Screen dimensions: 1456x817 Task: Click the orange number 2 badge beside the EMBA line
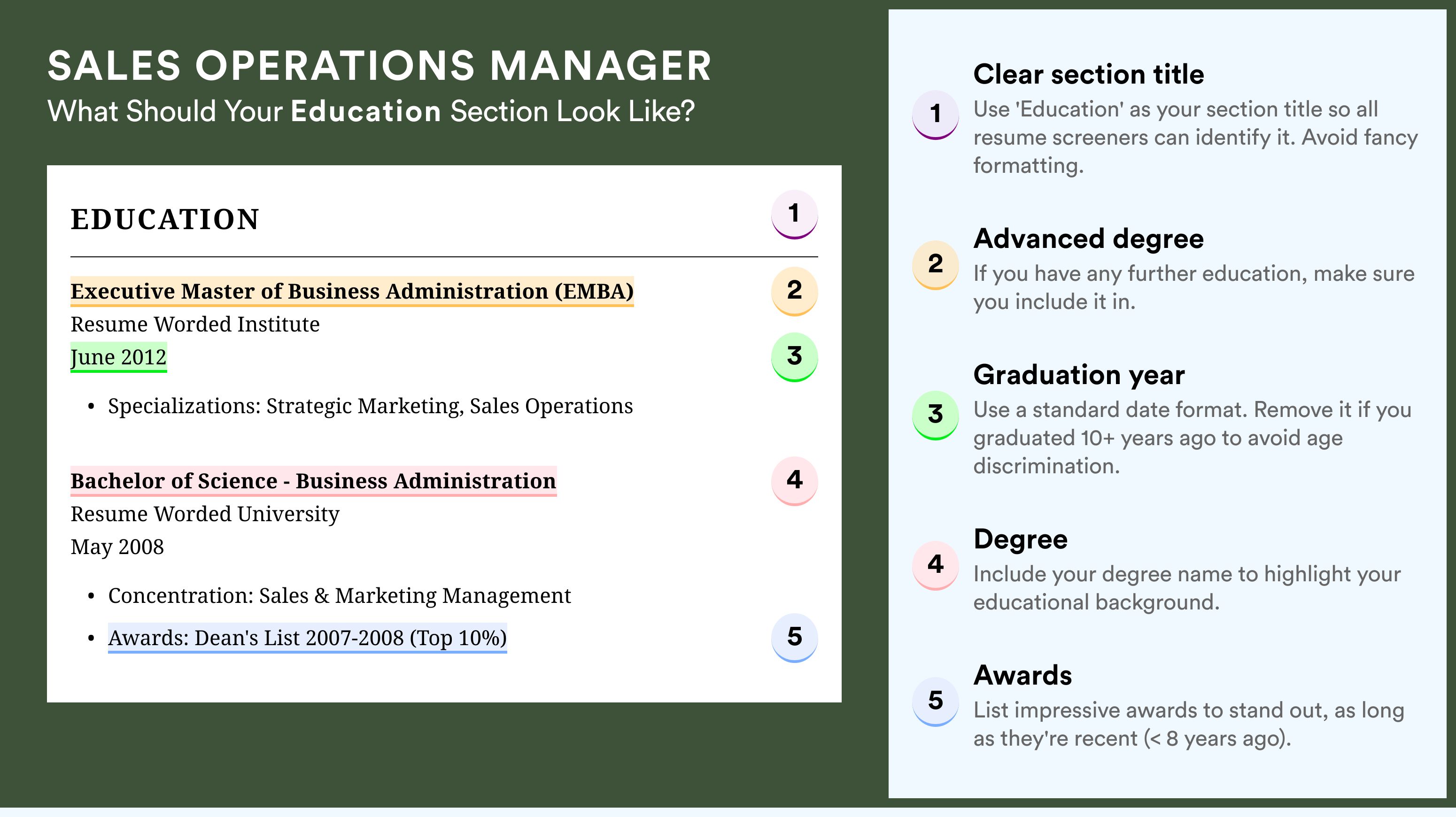pos(794,291)
